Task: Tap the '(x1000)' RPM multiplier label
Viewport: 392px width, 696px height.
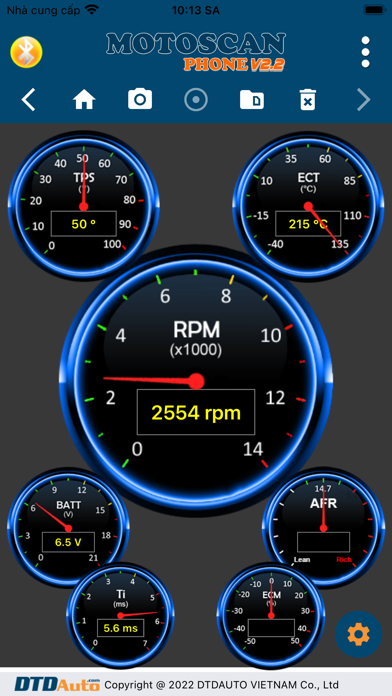Action: 196,350
